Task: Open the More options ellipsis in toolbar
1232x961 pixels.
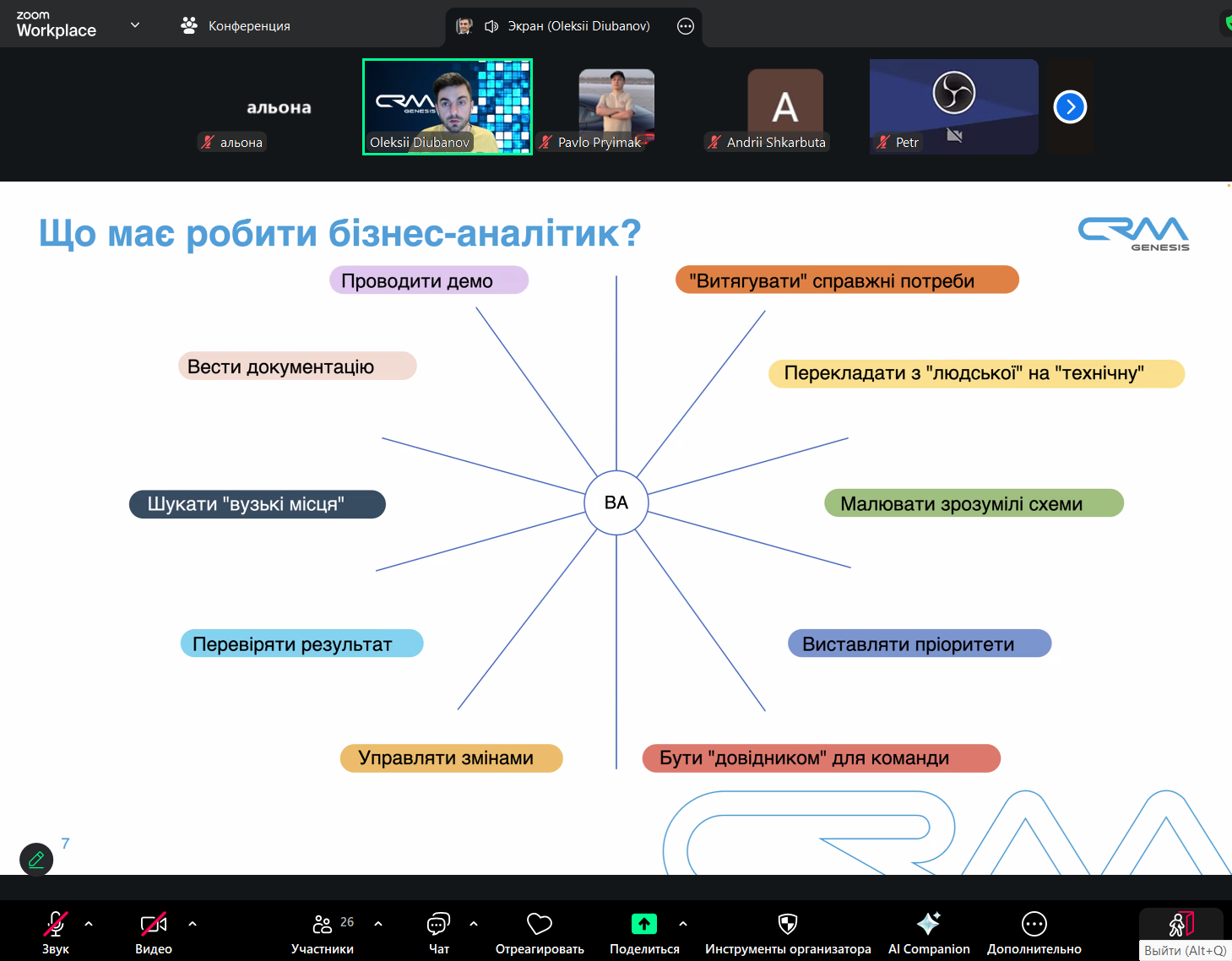Action: (1034, 925)
